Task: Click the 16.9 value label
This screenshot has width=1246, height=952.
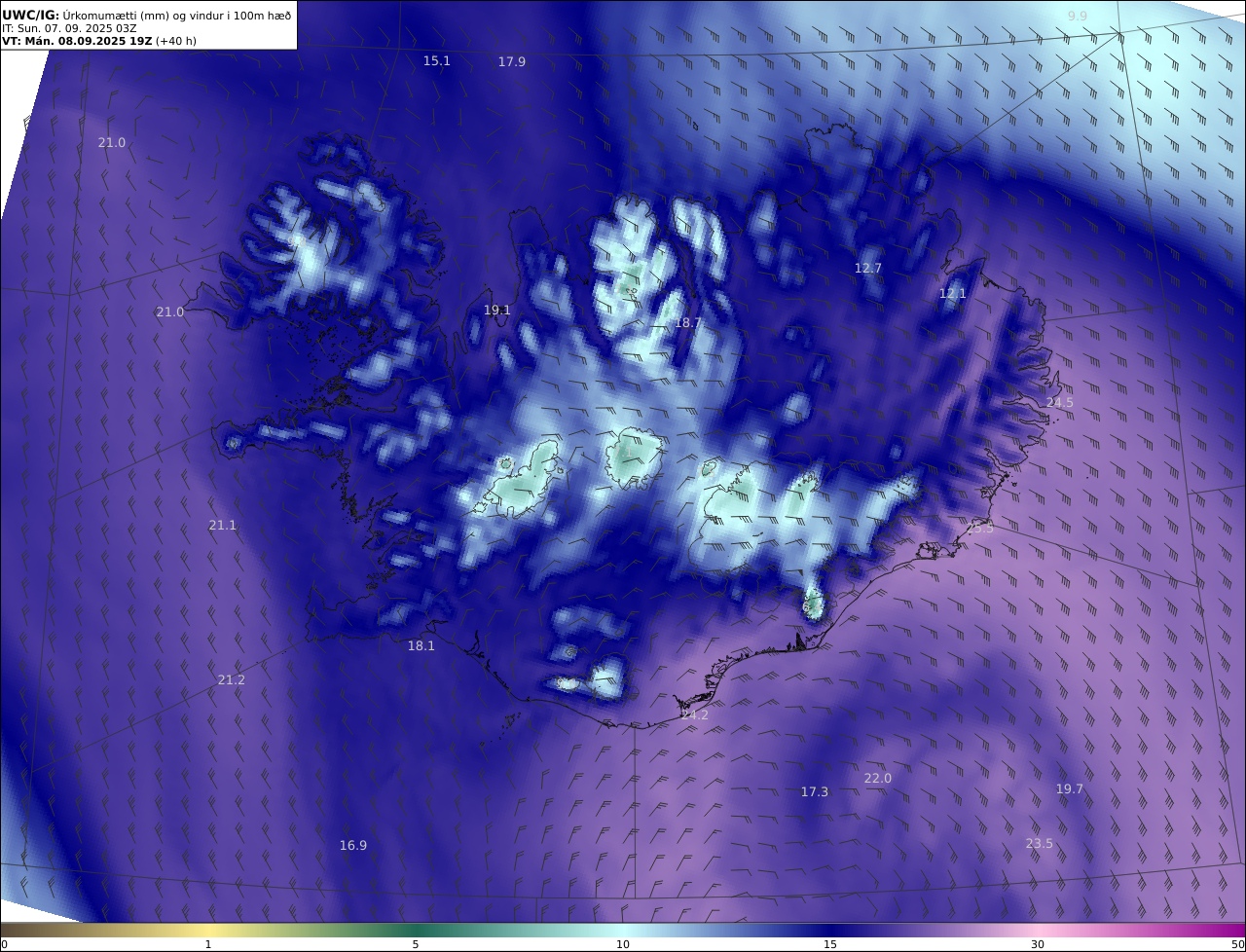Action: [x=352, y=845]
